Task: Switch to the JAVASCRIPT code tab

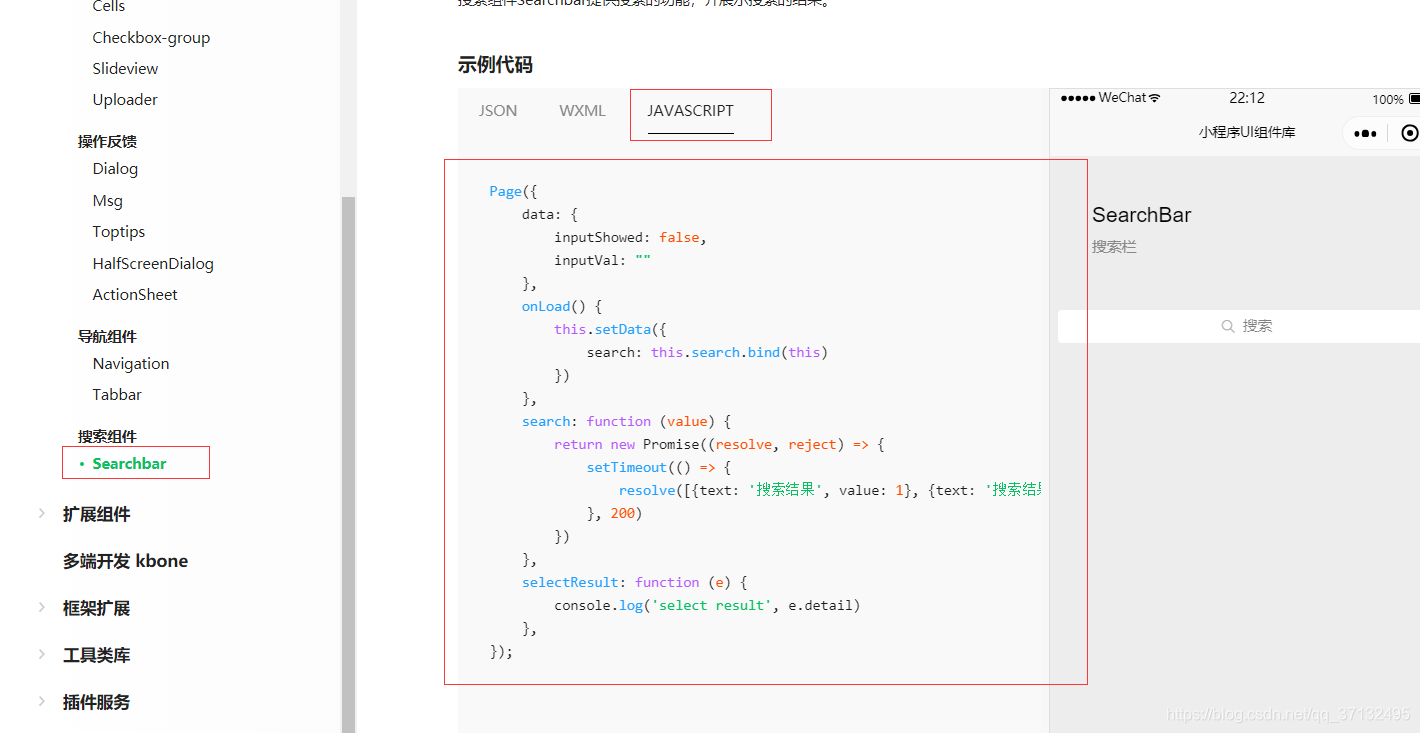Action: (690, 111)
